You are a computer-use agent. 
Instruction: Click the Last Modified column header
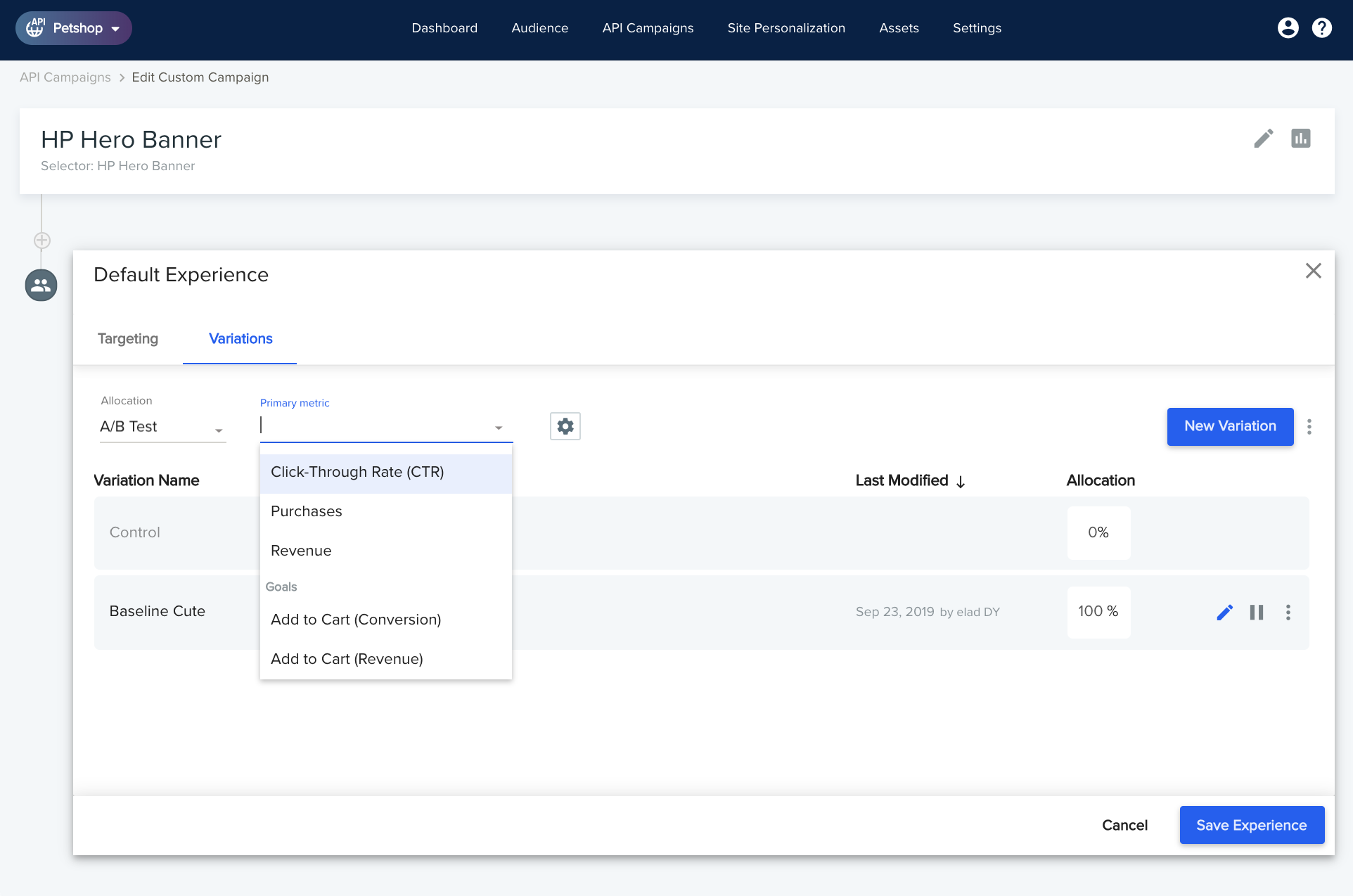[902, 481]
